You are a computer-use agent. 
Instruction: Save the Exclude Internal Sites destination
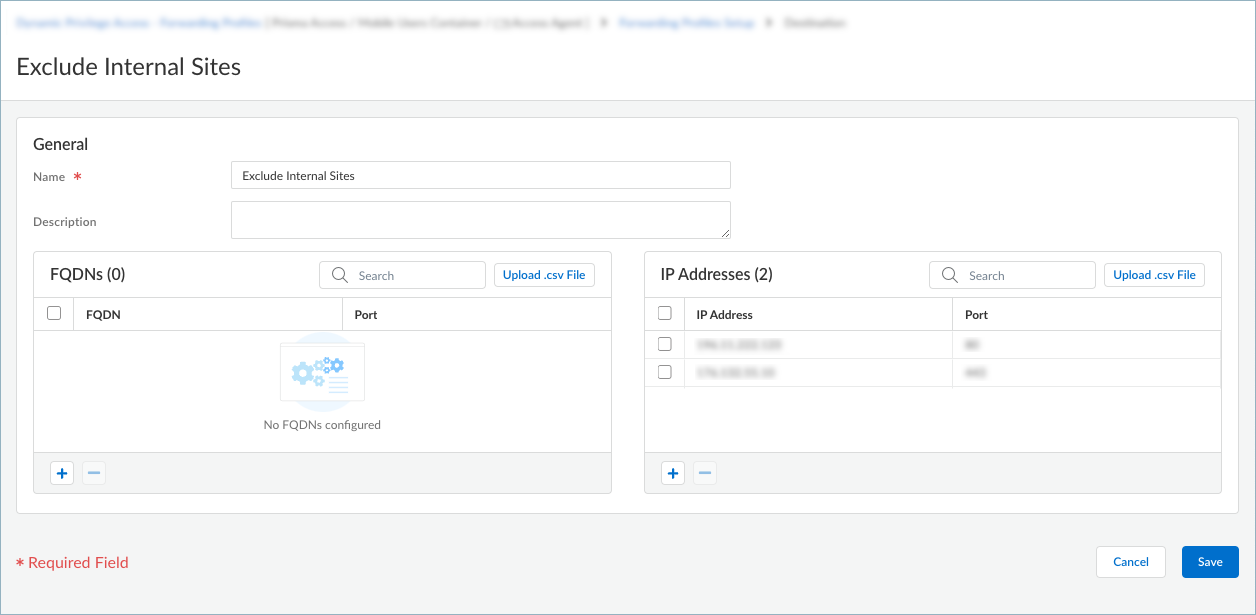pyautogui.click(x=1210, y=562)
